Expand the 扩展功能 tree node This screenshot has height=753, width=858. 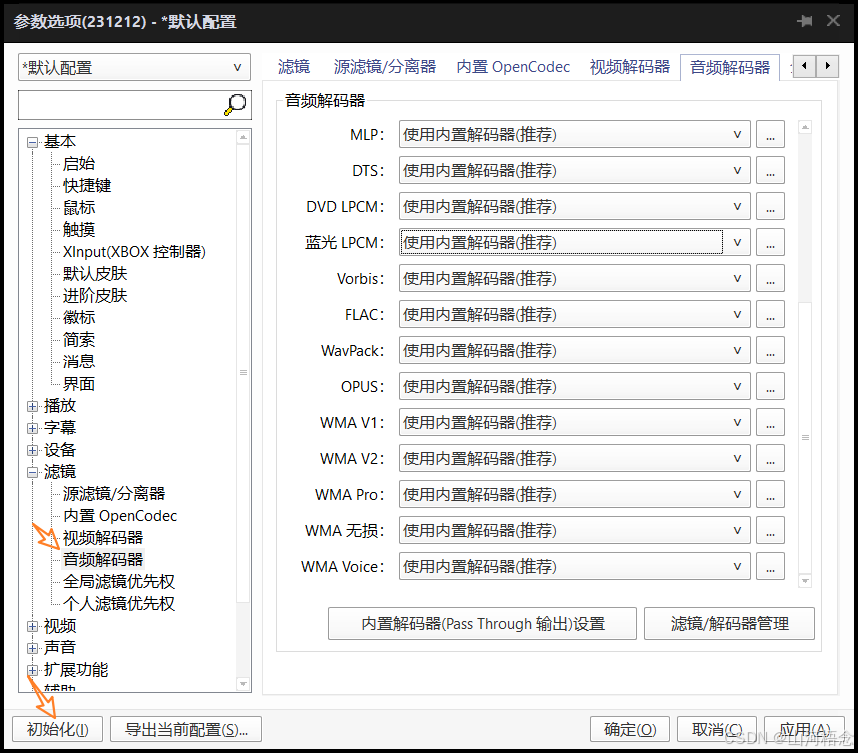tap(32, 670)
